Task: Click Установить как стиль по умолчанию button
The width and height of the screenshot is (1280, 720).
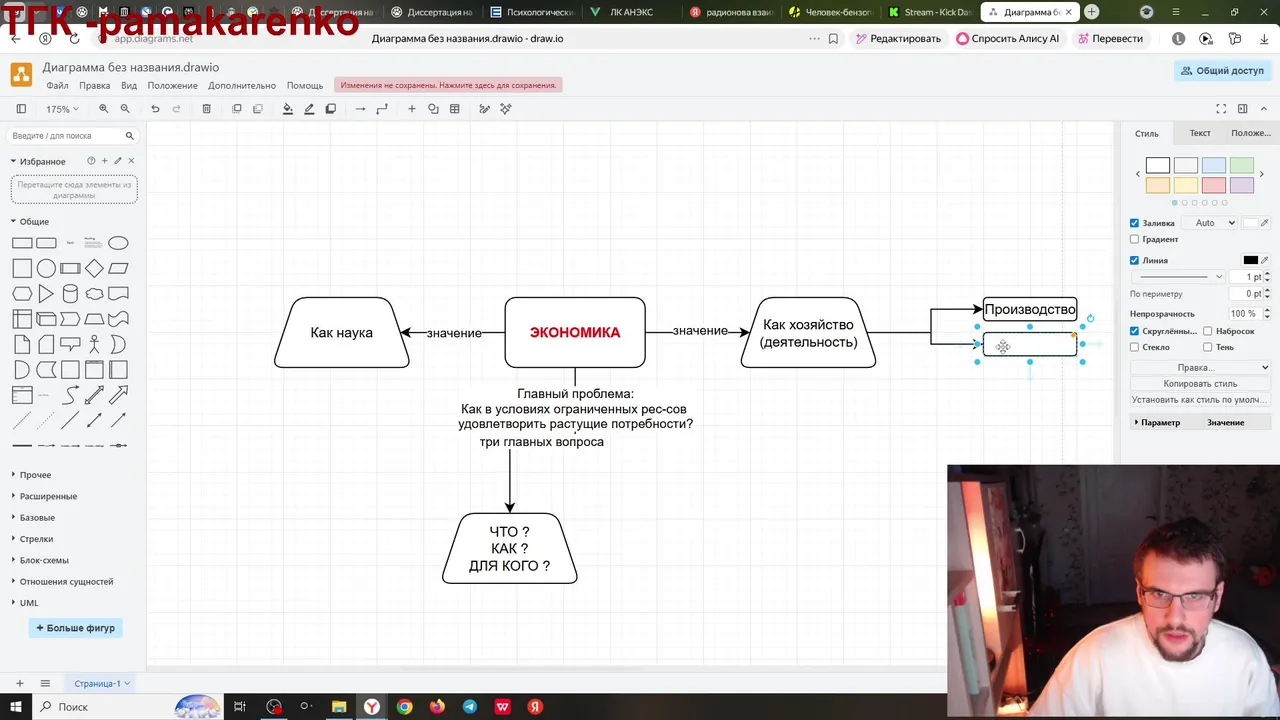Action: point(1200,400)
